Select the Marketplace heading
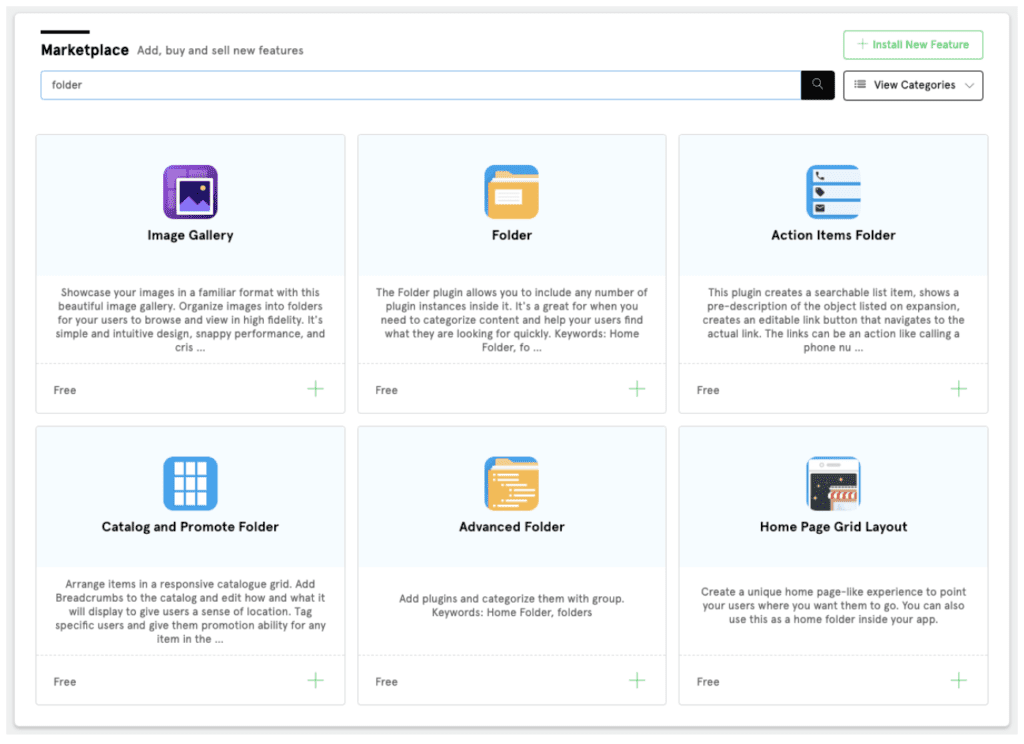The image size is (1024, 744). tap(83, 50)
